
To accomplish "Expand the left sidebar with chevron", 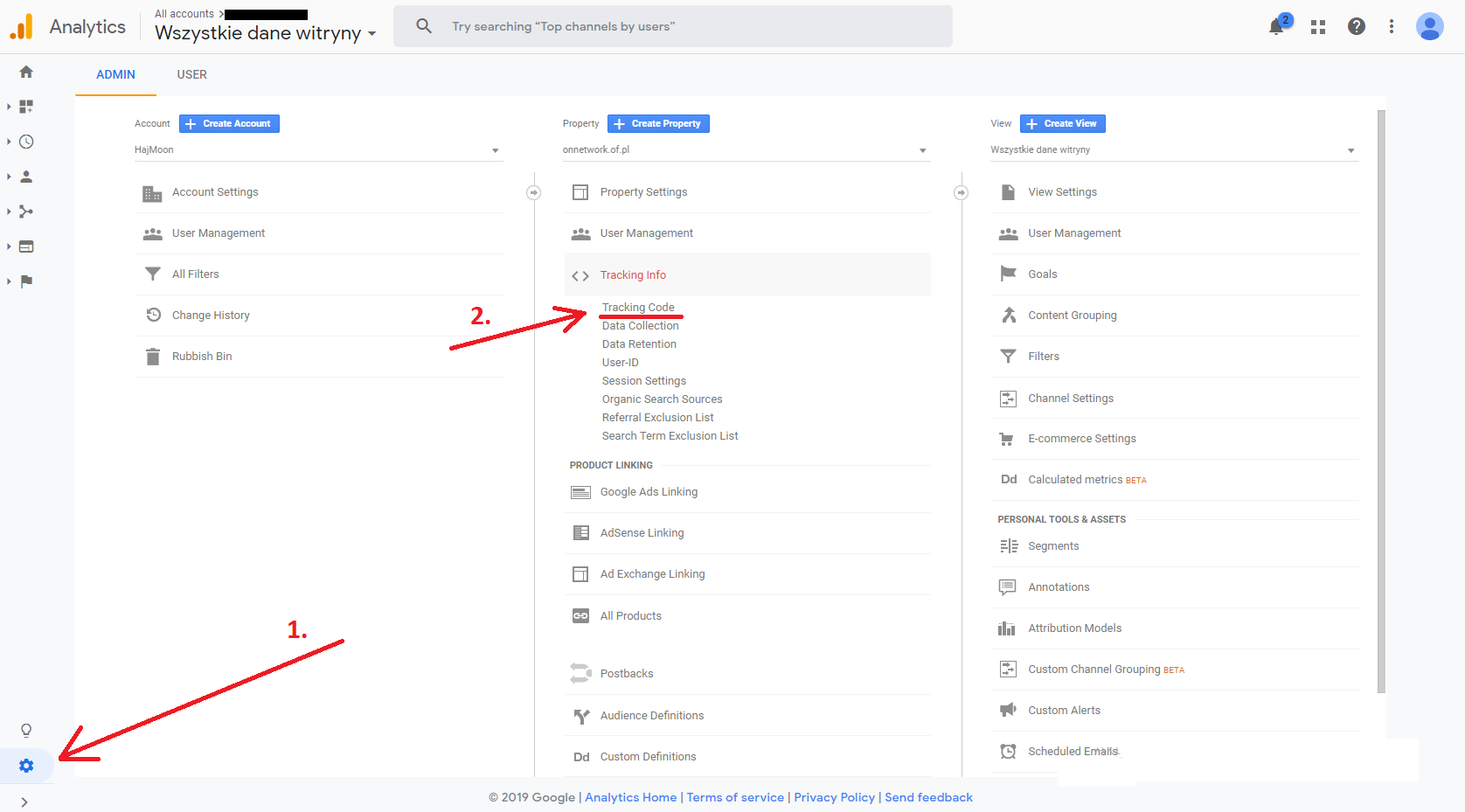I will [24, 802].
